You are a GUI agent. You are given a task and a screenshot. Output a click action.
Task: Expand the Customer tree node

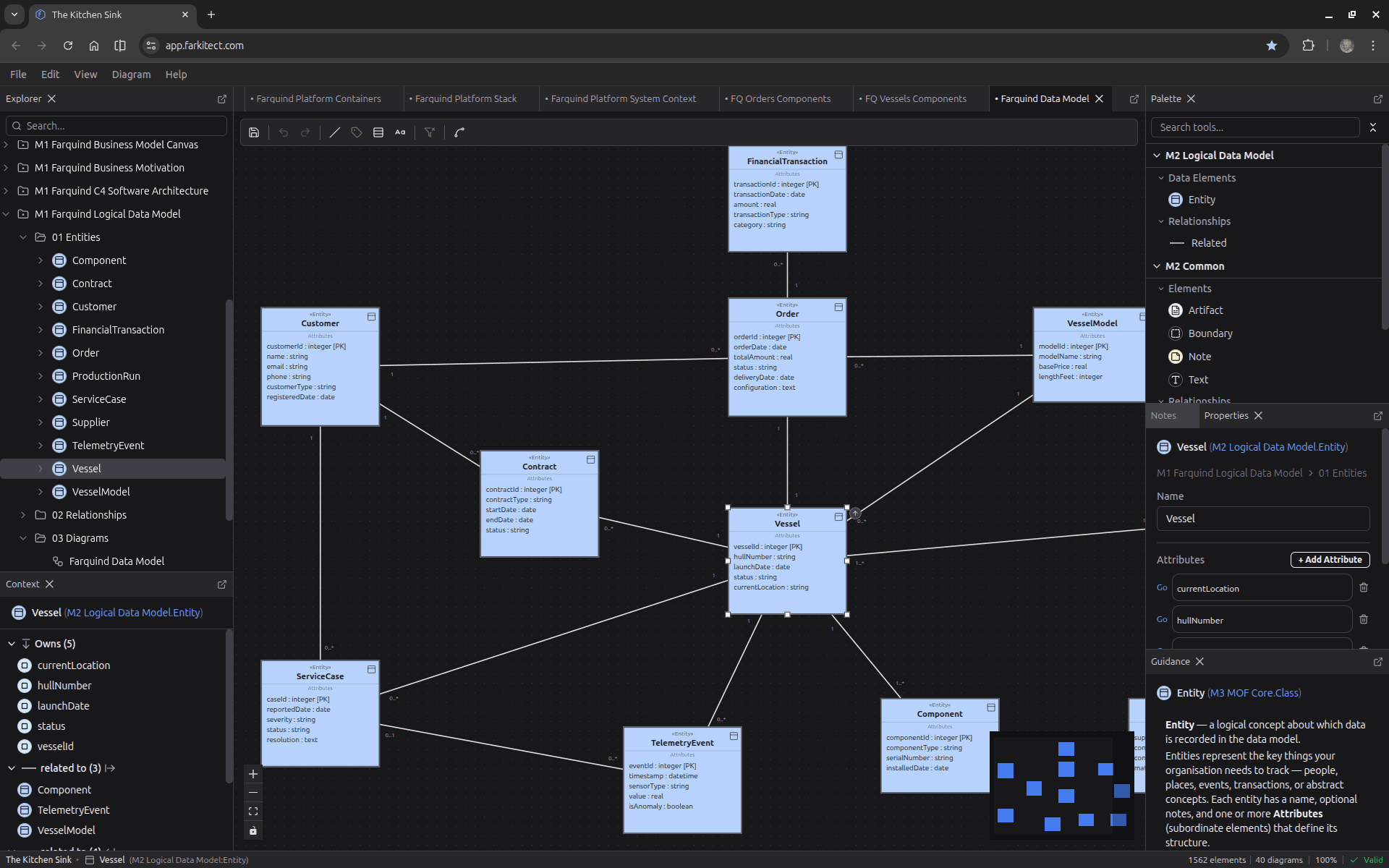[41, 307]
